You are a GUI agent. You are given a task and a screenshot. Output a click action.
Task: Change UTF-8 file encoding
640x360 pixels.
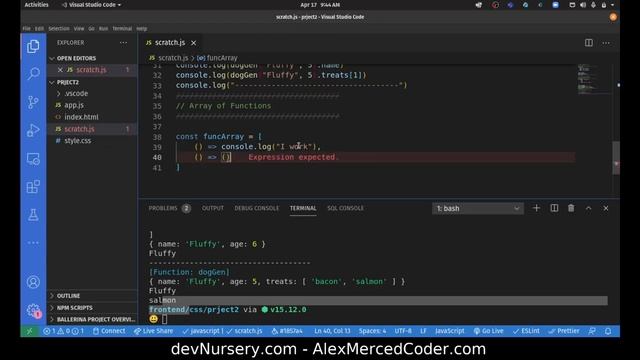click(403, 331)
